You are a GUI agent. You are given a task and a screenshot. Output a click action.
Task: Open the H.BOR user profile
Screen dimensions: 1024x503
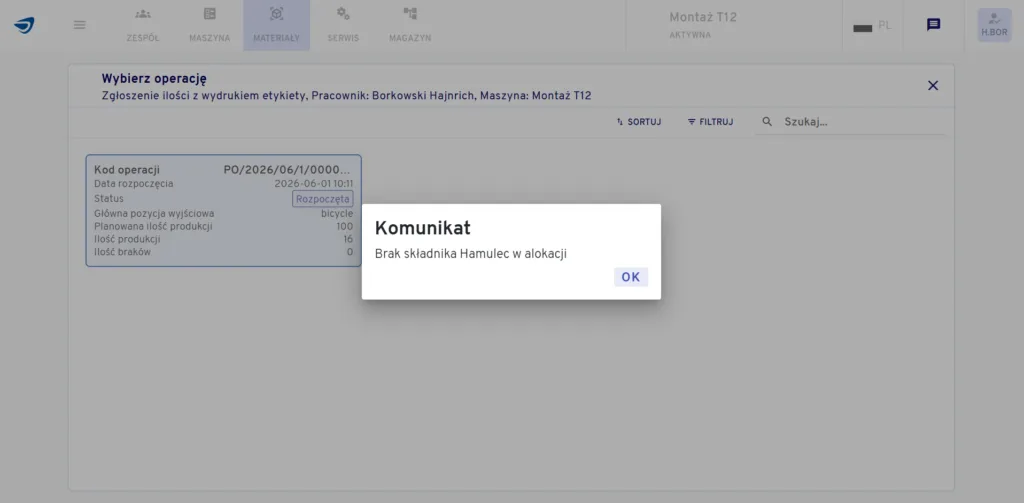pyautogui.click(x=994, y=25)
